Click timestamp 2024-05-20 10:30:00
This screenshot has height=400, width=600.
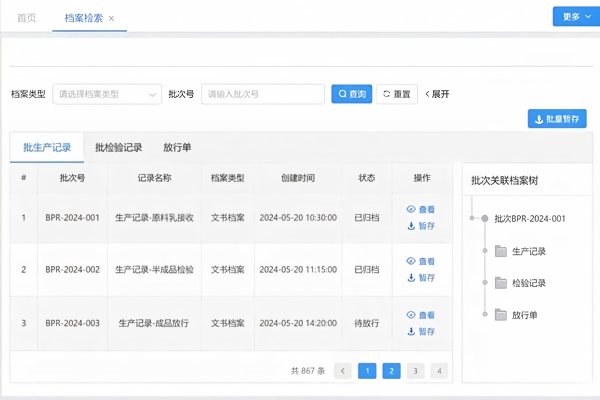(x=298, y=218)
